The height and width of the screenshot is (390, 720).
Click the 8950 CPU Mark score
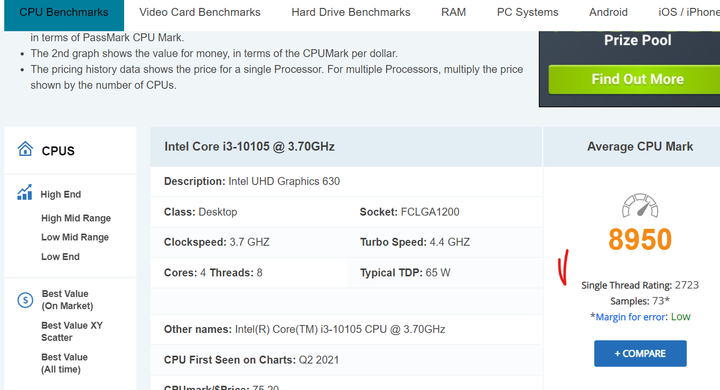640,239
